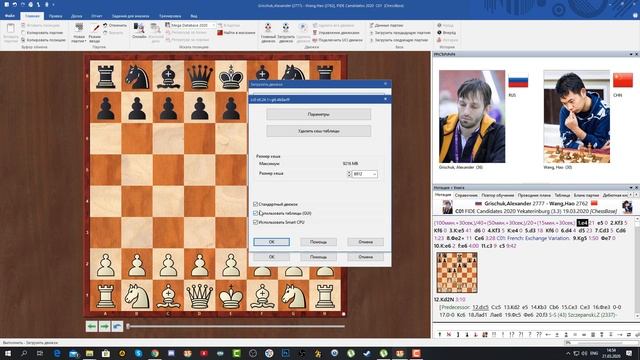Click Copy position (Копировать позицию)
The image size is (640, 360).
43,40
